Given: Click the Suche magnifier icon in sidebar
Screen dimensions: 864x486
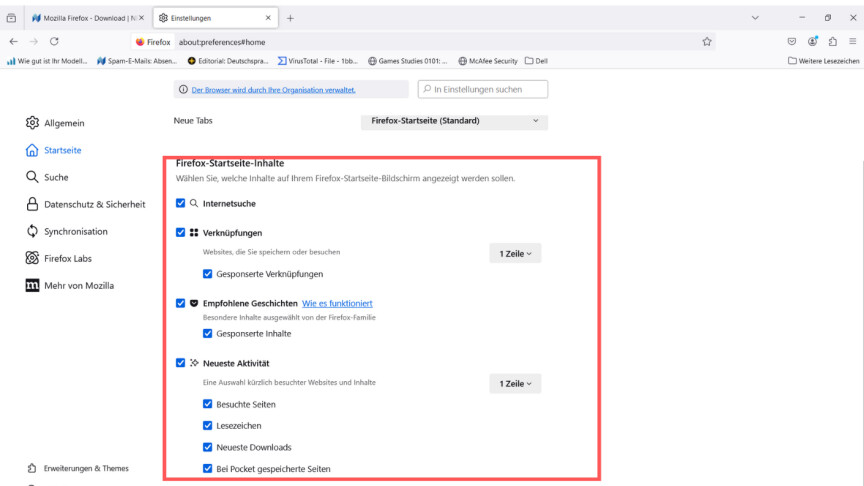Looking at the screenshot, I should pyautogui.click(x=32, y=177).
